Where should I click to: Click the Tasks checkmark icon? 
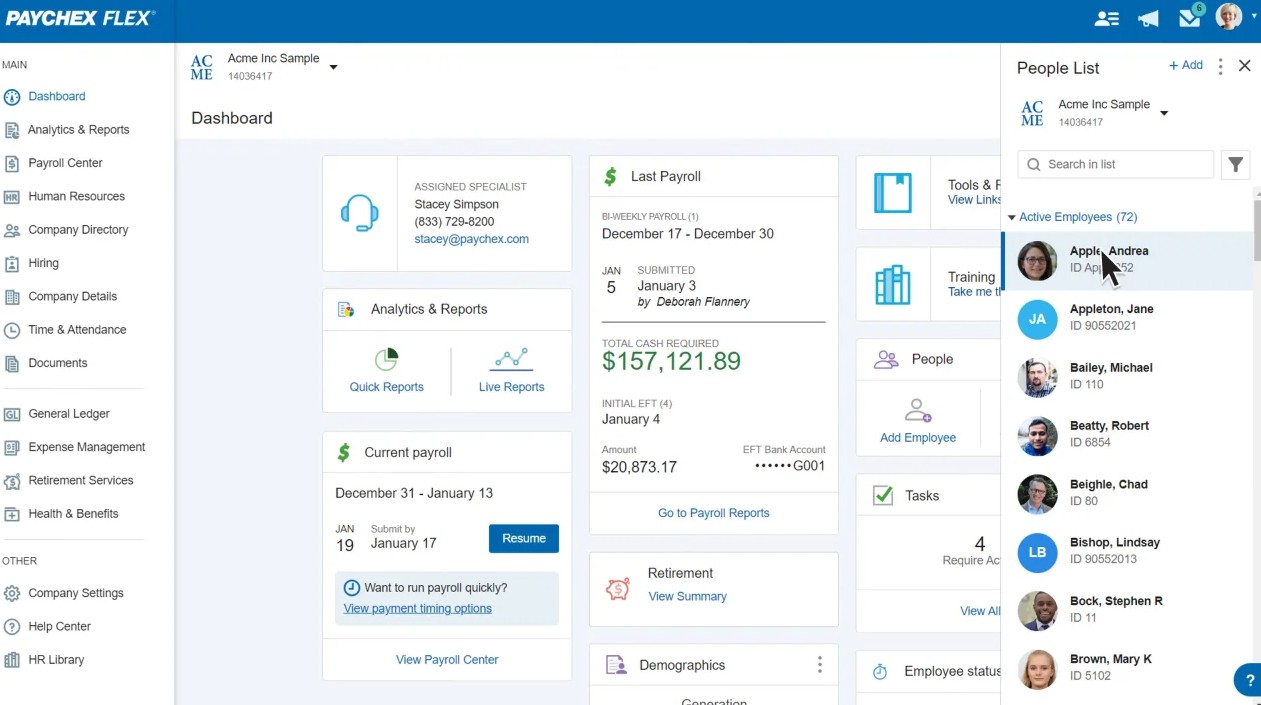(x=884, y=494)
